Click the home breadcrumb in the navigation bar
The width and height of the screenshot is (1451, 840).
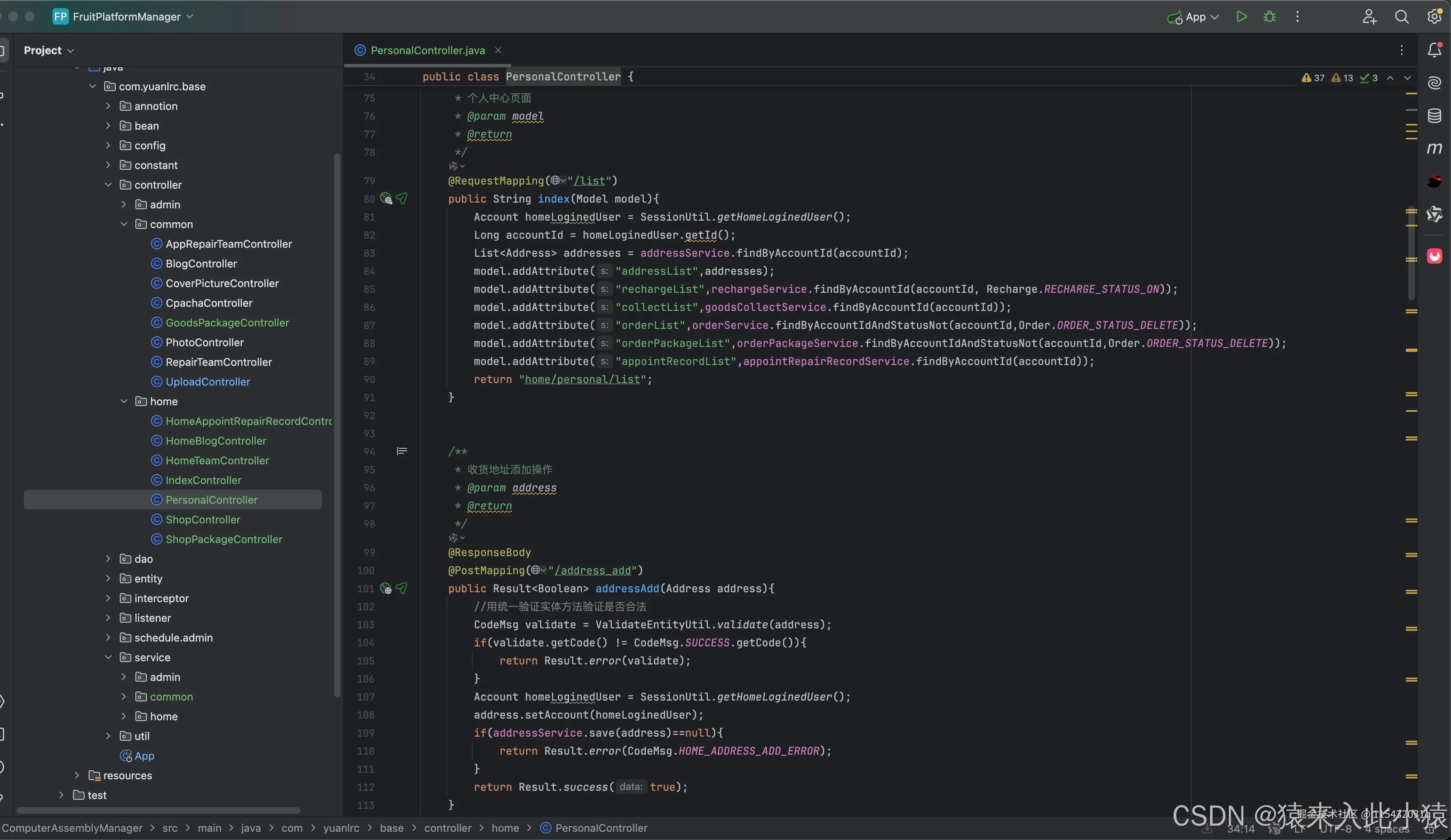505,828
